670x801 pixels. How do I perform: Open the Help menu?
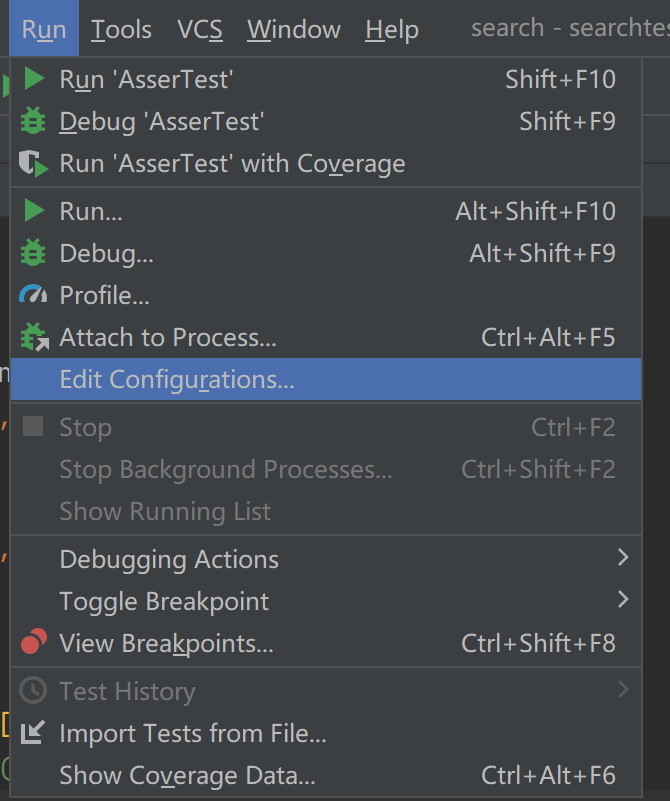point(391,30)
